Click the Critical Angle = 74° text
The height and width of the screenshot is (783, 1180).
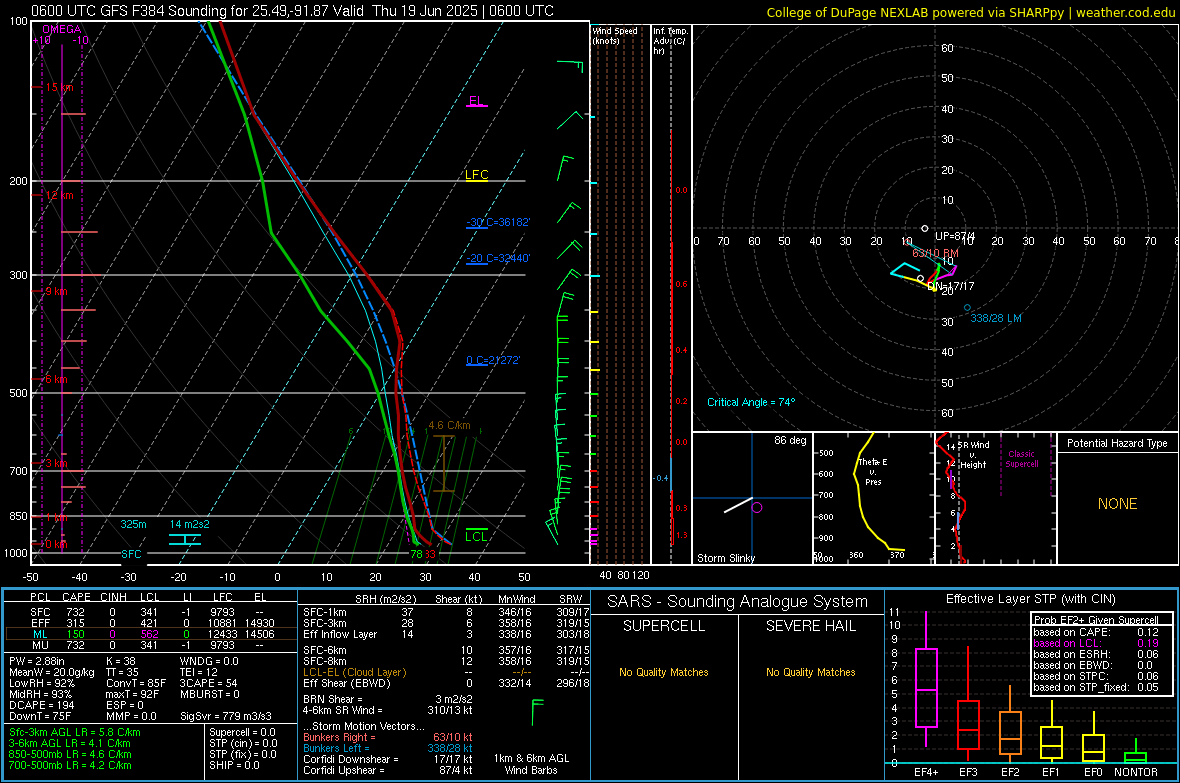(751, 402)
